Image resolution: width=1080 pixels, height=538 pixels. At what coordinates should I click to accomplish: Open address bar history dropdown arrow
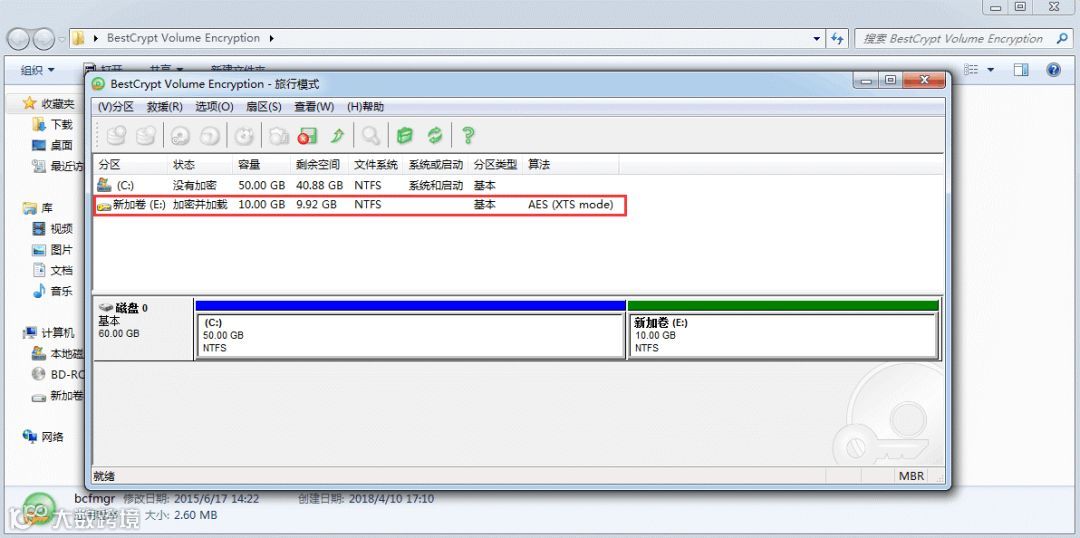tap(817, 39)
